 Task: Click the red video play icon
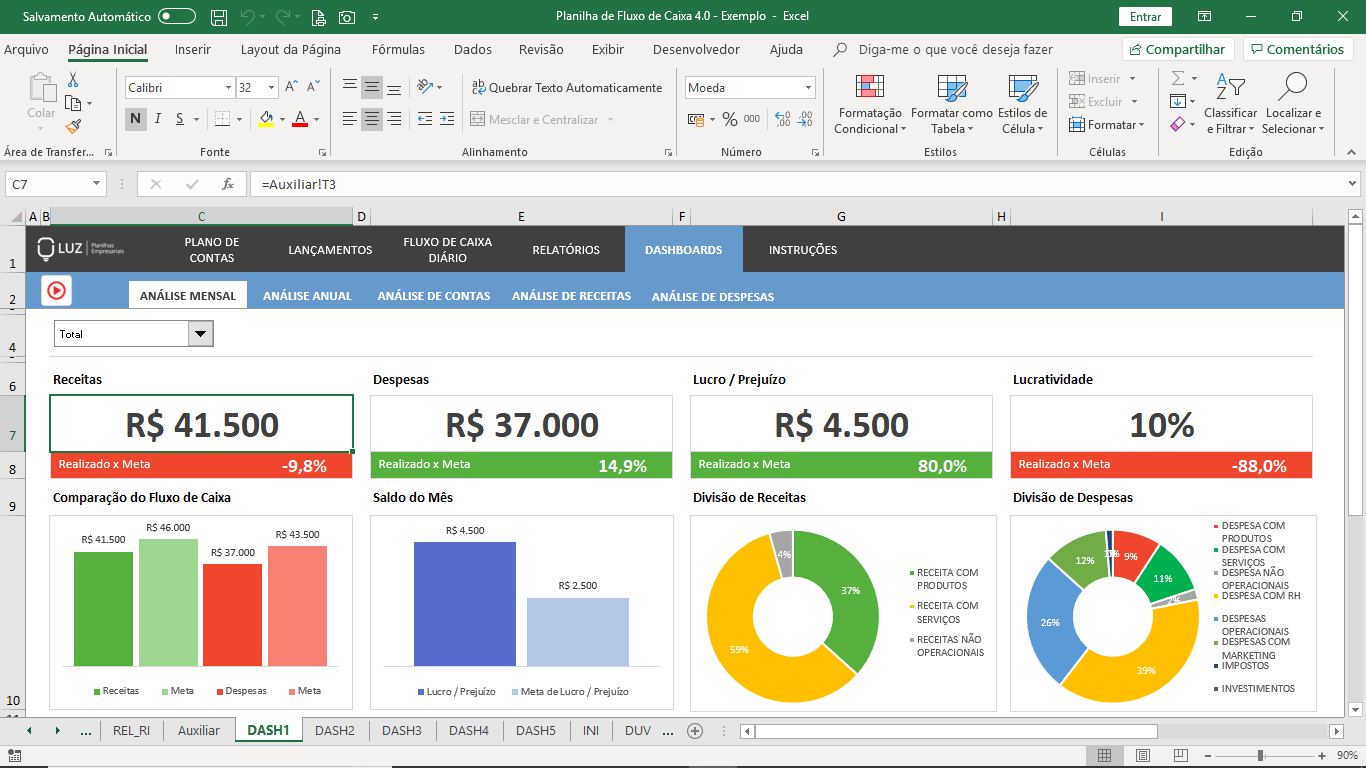pyautogui.click(x=56, y=290)
